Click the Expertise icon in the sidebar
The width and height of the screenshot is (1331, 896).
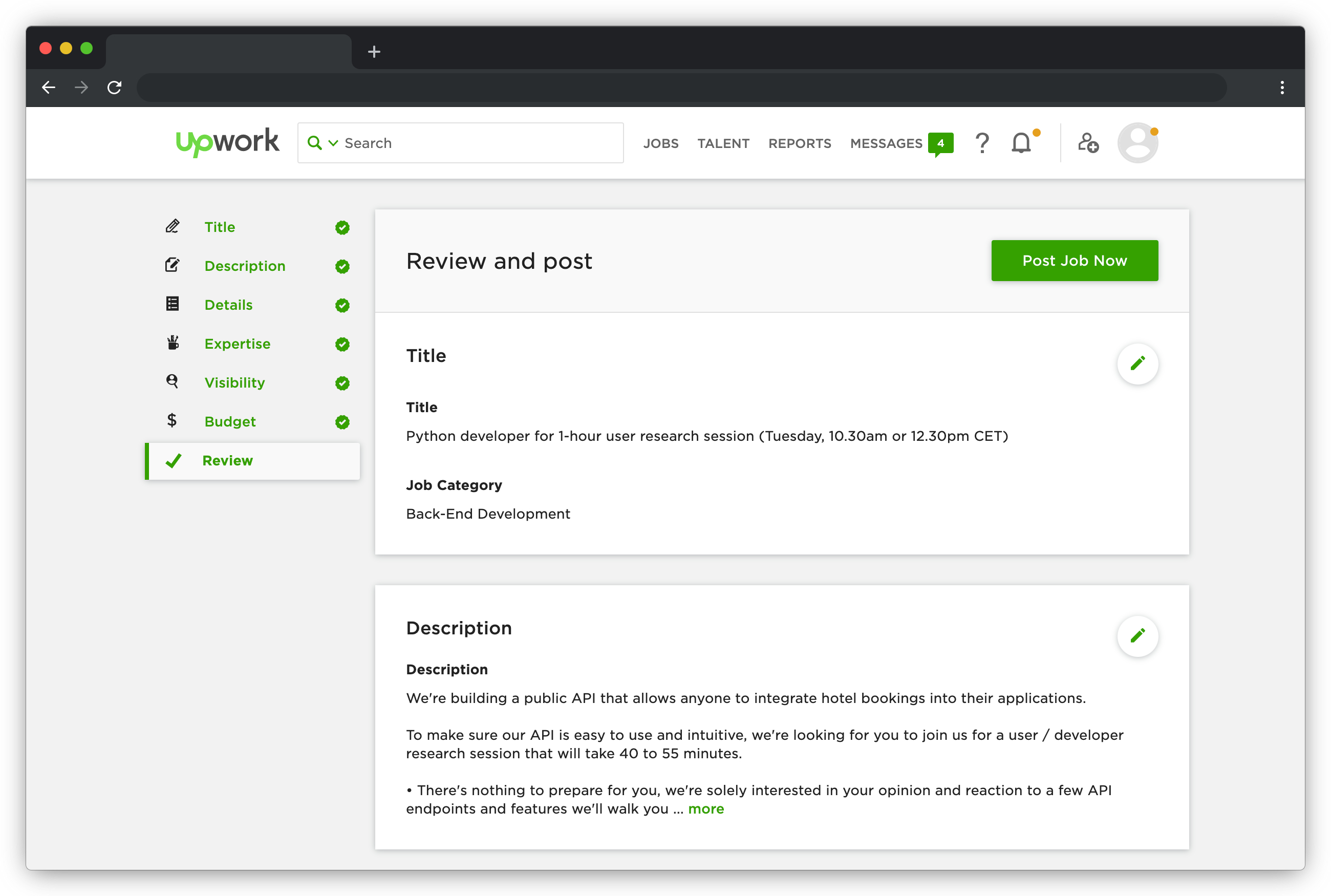[x=172, y=343]
